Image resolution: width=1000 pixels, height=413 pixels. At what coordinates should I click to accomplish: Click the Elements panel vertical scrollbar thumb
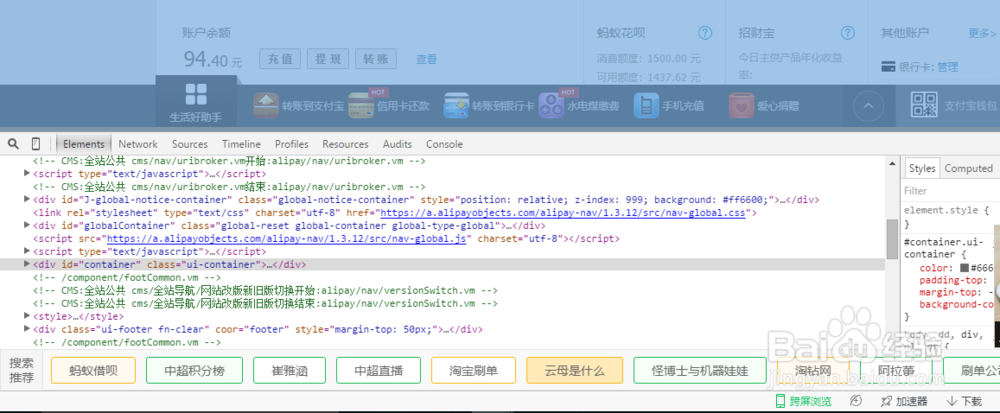pyautogui.click(x=892, y=238)
